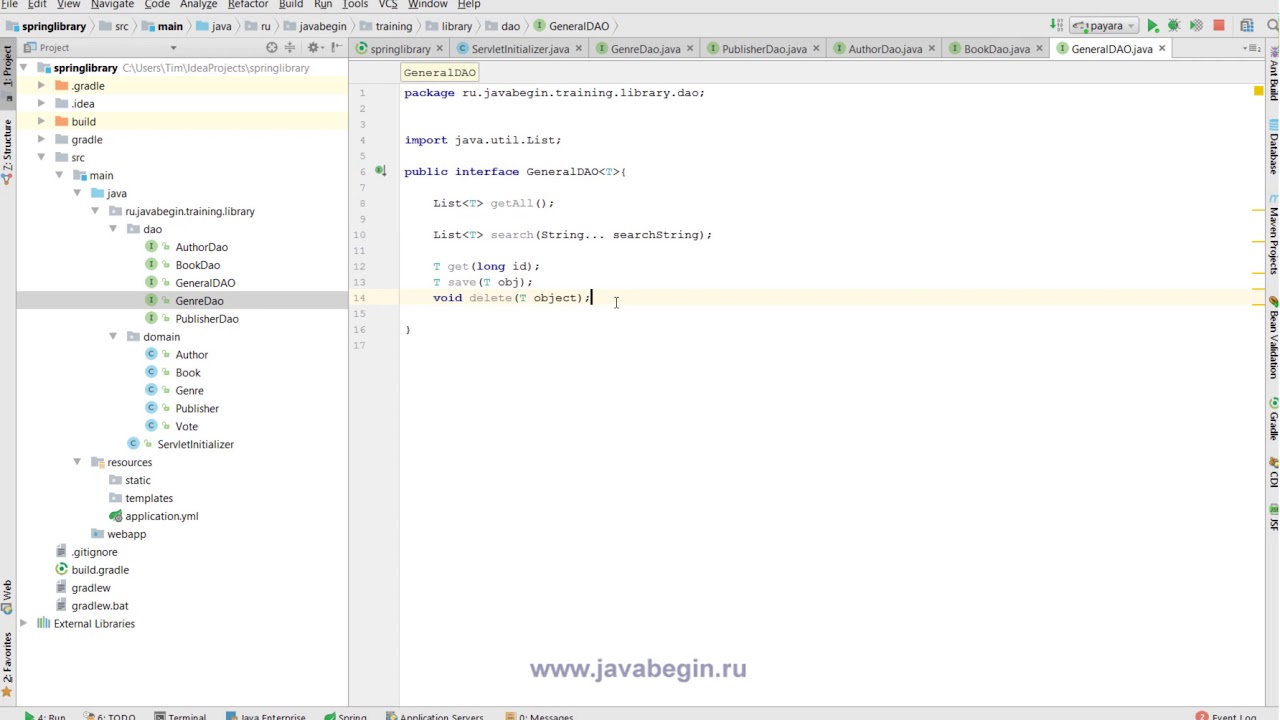Close the PublisherDao.java tab
The image size is (1280, 720).
point(816,49)
